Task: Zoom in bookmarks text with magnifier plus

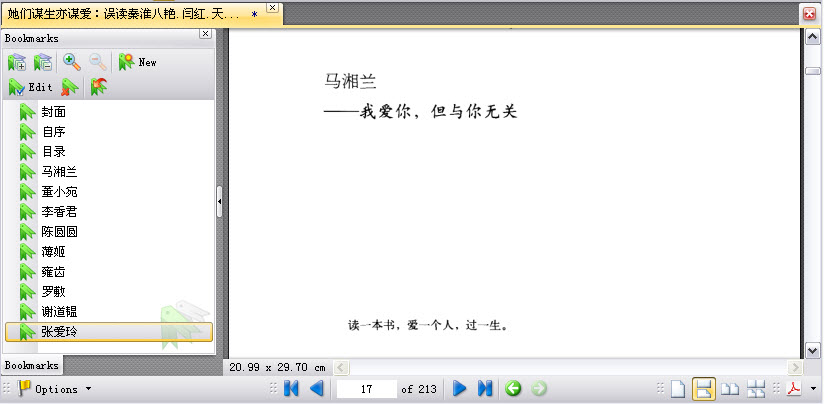Action: click(71, 62)
